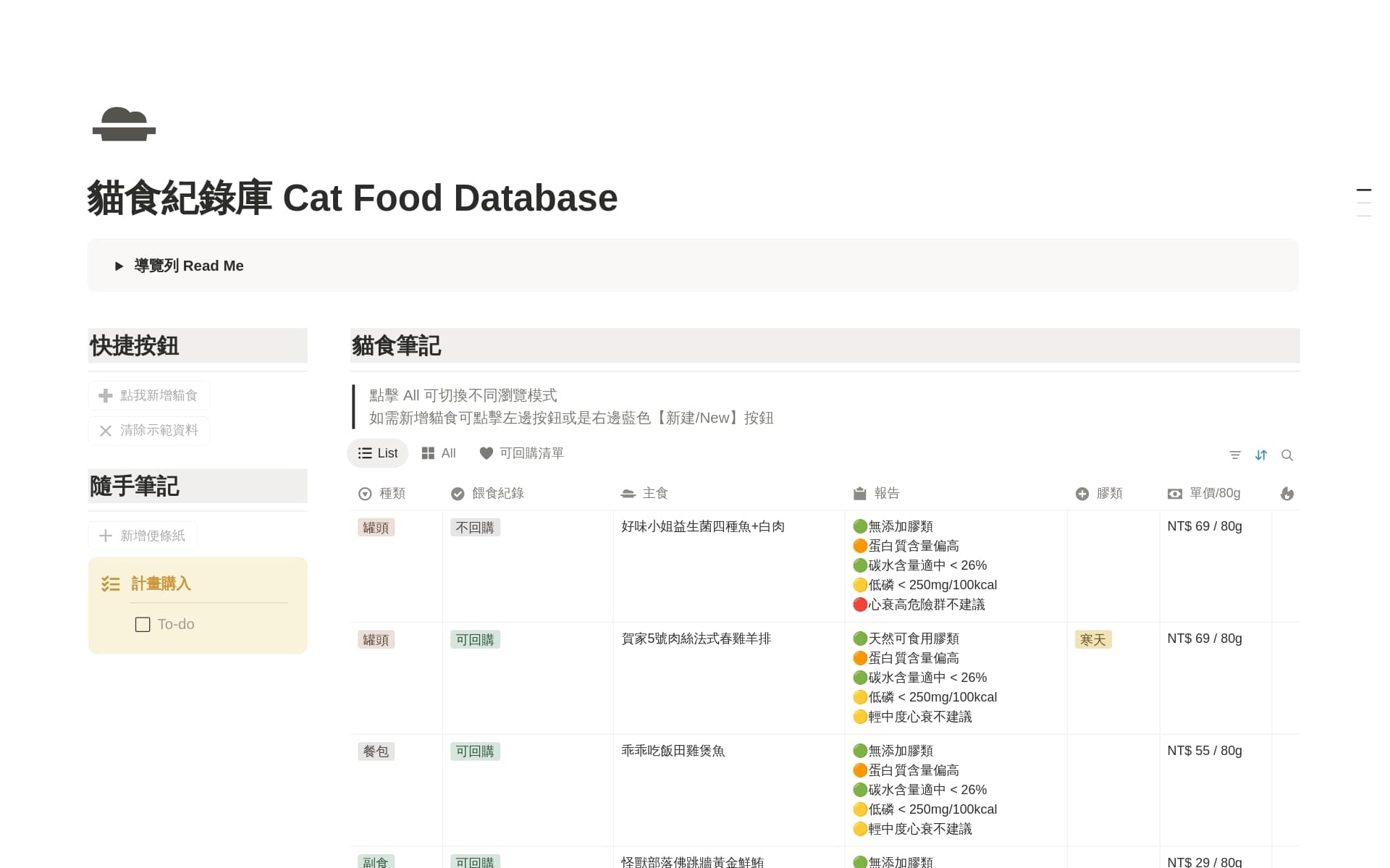Expand the 導覽列 Read Me toggle
The width and height of the screenshot is (1390, 868).
pos(119,266)
